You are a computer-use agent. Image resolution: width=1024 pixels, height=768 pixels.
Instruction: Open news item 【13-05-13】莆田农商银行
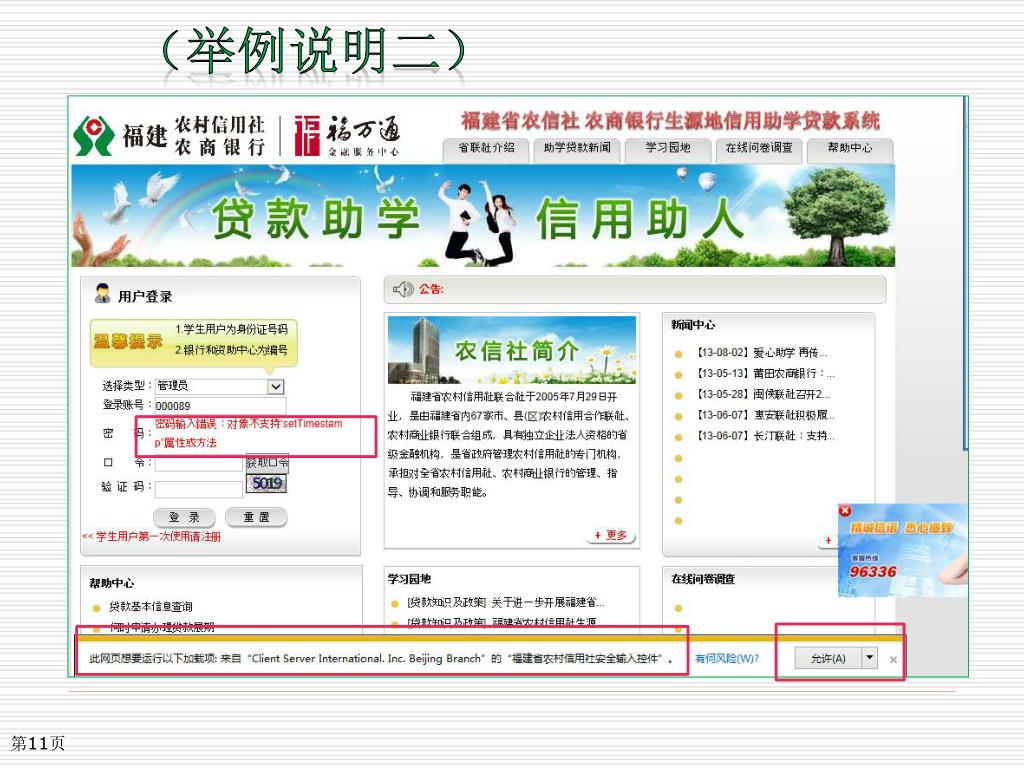[x=764, y=374]
